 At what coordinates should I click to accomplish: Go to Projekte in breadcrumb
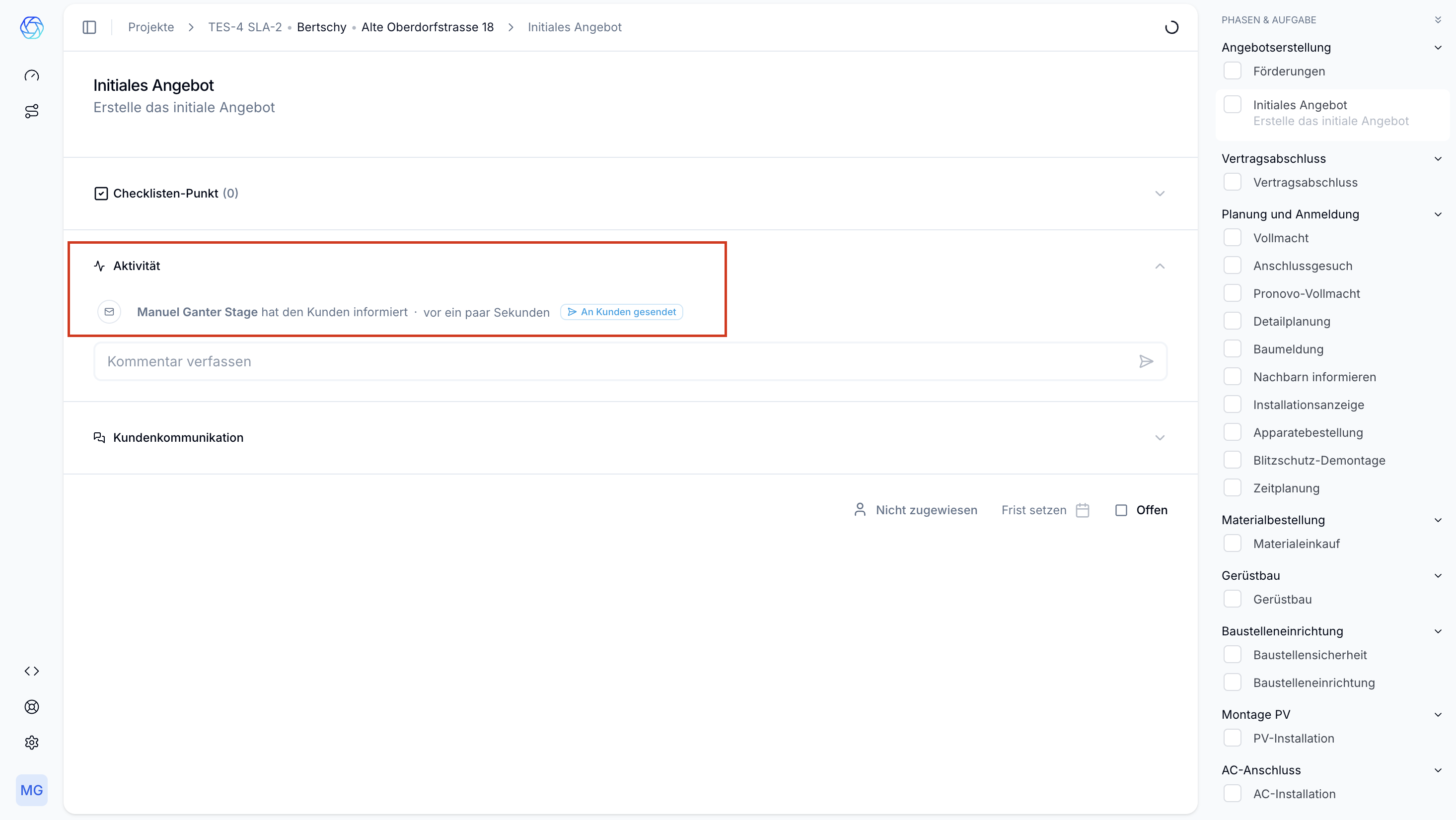pyautogui.click(x=151, y=27)
